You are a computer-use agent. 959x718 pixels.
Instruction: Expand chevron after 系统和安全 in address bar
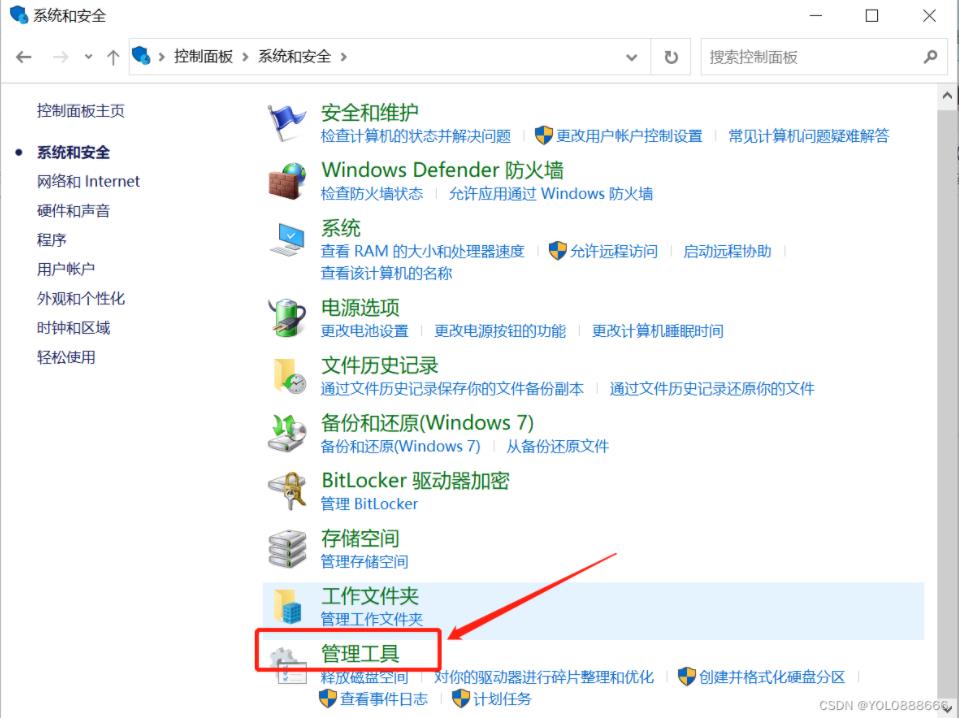pos(344,57)
